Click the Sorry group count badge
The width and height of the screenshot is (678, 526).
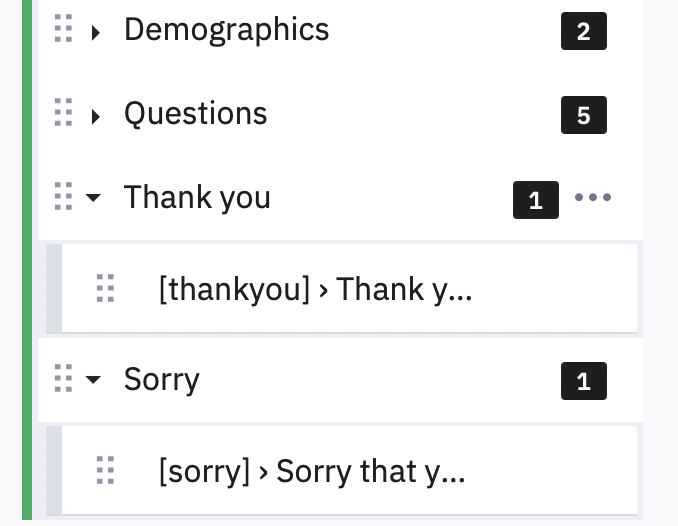(584, 380)
